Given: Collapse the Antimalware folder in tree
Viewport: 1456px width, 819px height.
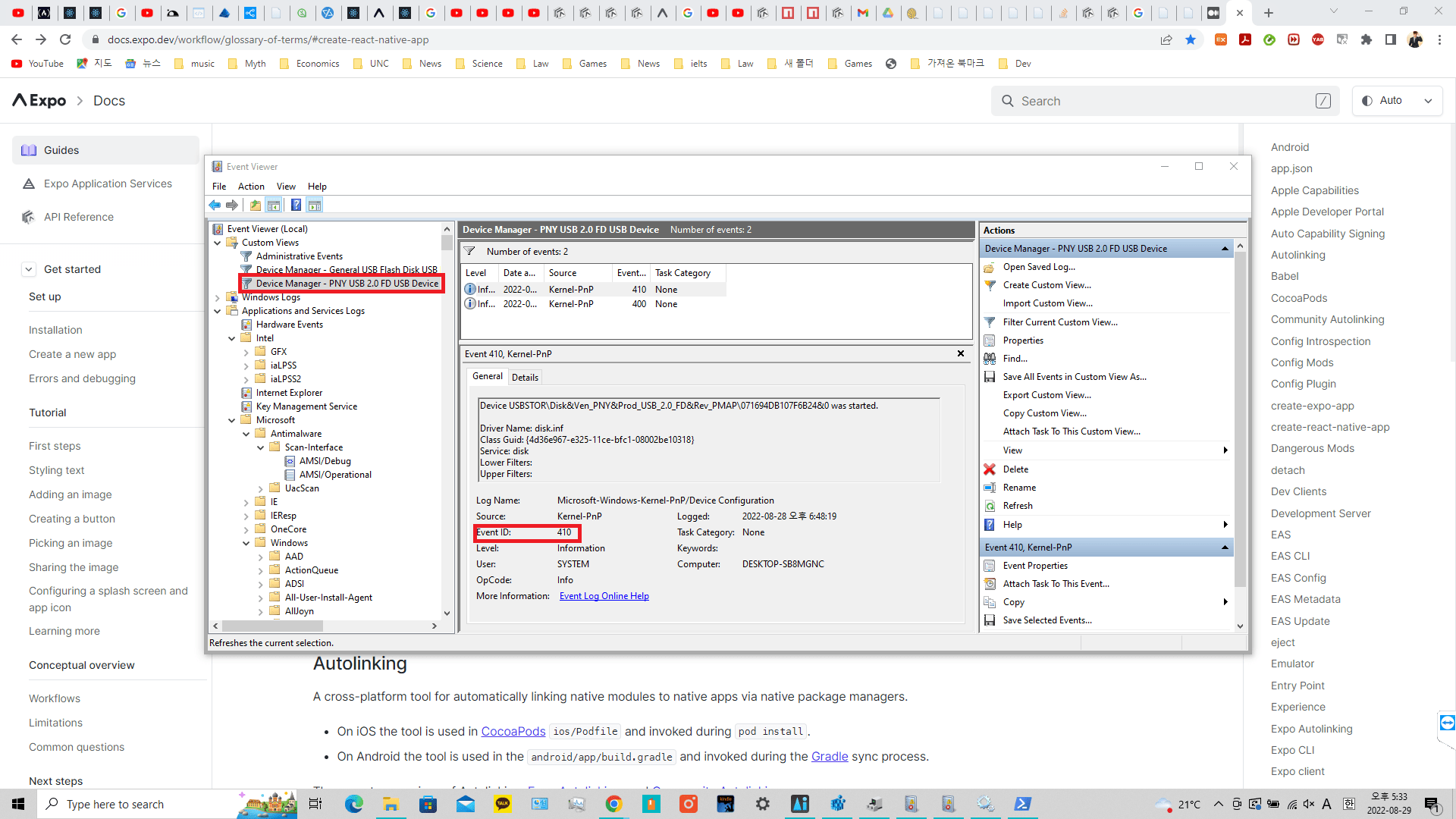Looking at the screenshot, I should [x=246, y=434].
